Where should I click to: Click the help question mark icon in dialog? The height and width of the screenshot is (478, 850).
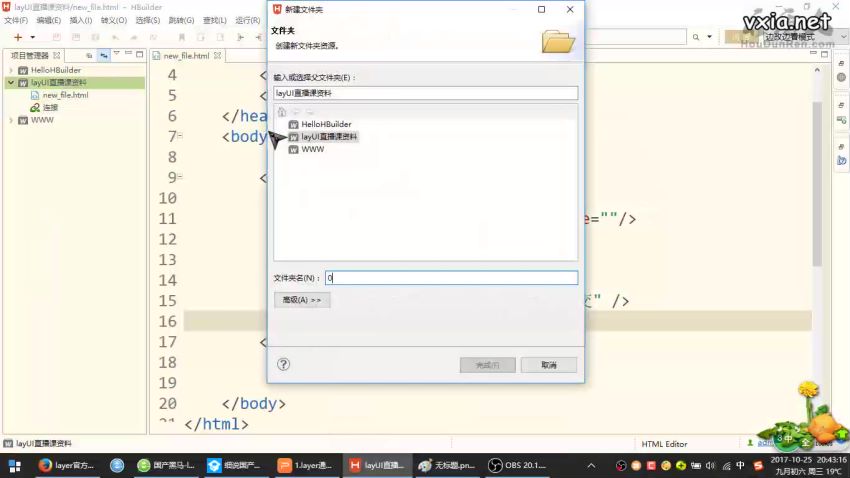tap(284, 364)
